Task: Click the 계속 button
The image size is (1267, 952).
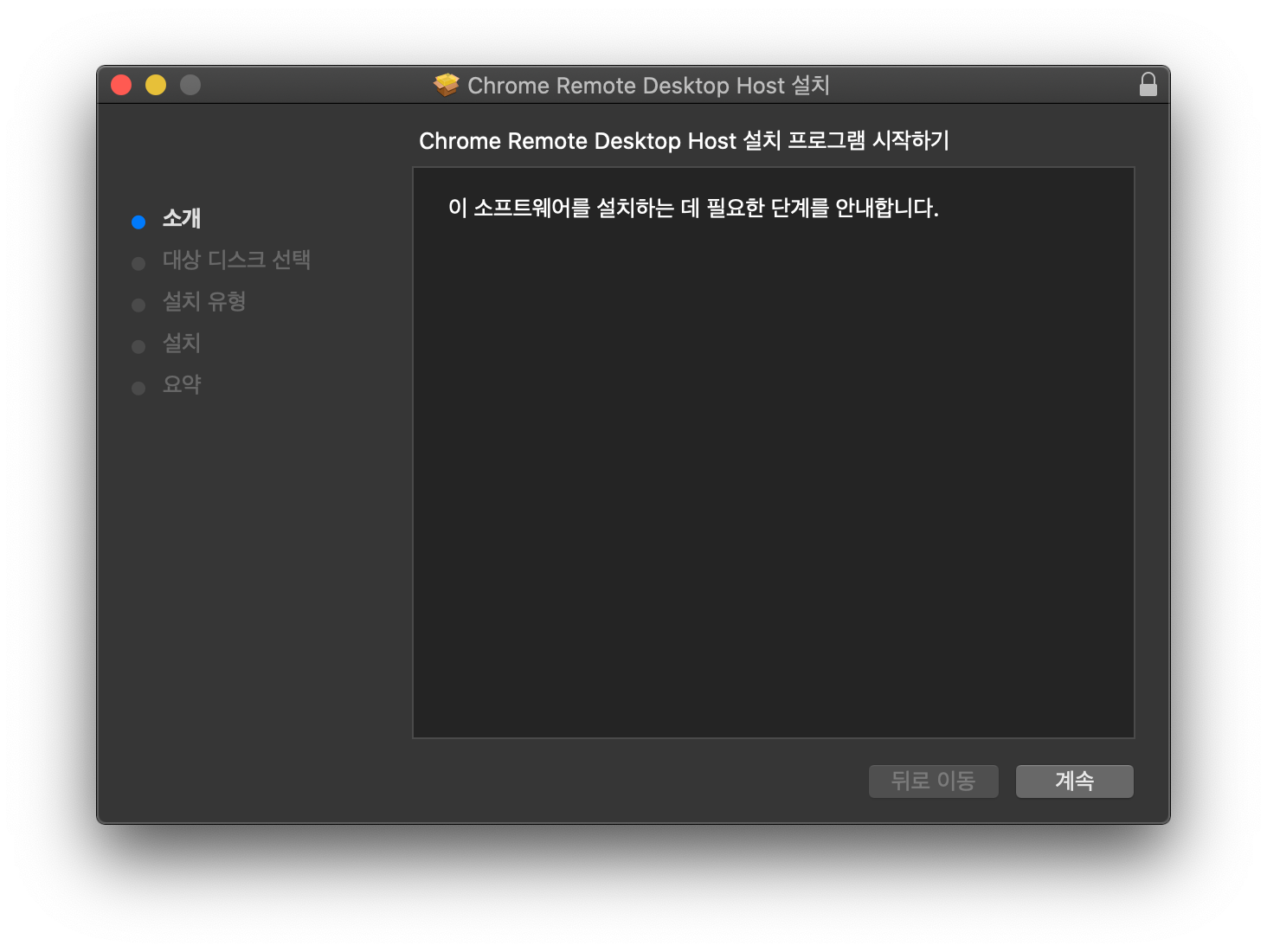Action: (1074, 781)
